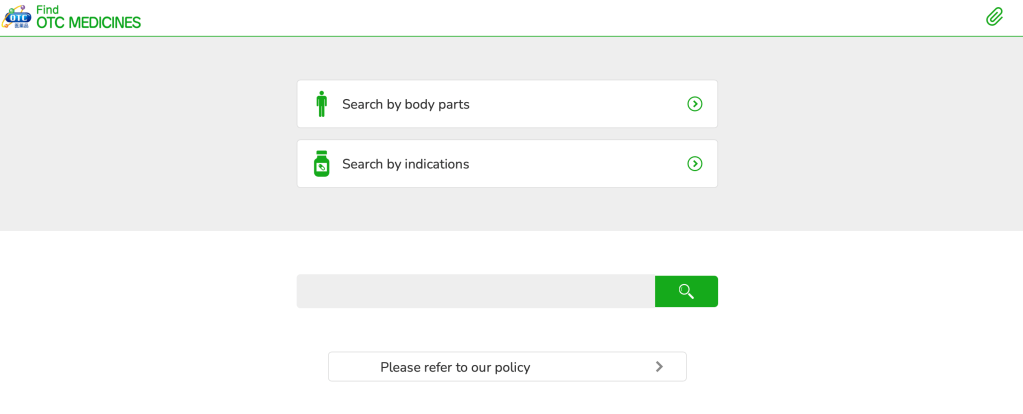Click the "Find" text in the header
Screen dimensions: 1023x414
pyautogui.click(x=47, y=9)
